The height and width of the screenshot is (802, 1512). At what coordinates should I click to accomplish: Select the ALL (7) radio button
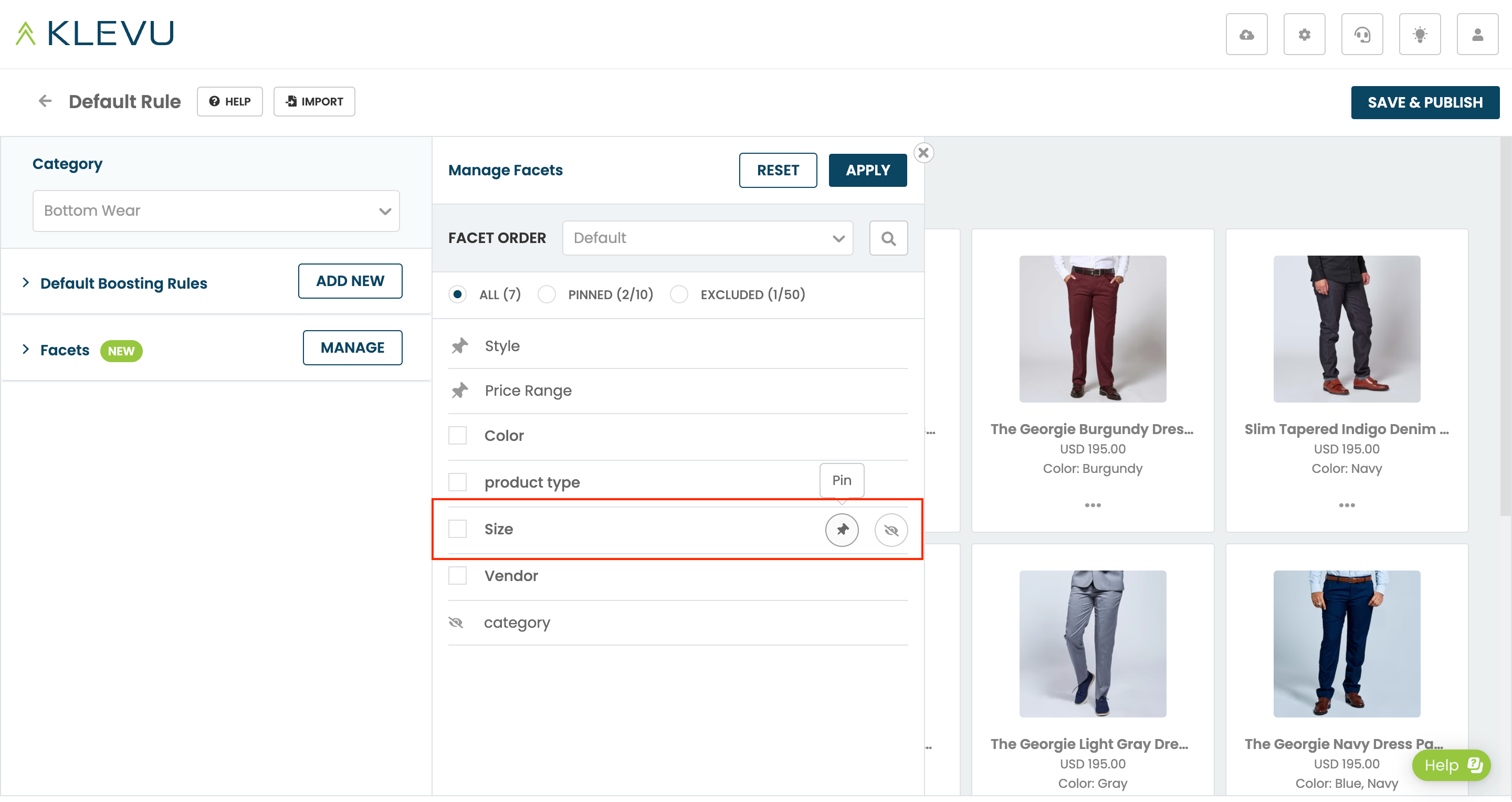[457, 294]
